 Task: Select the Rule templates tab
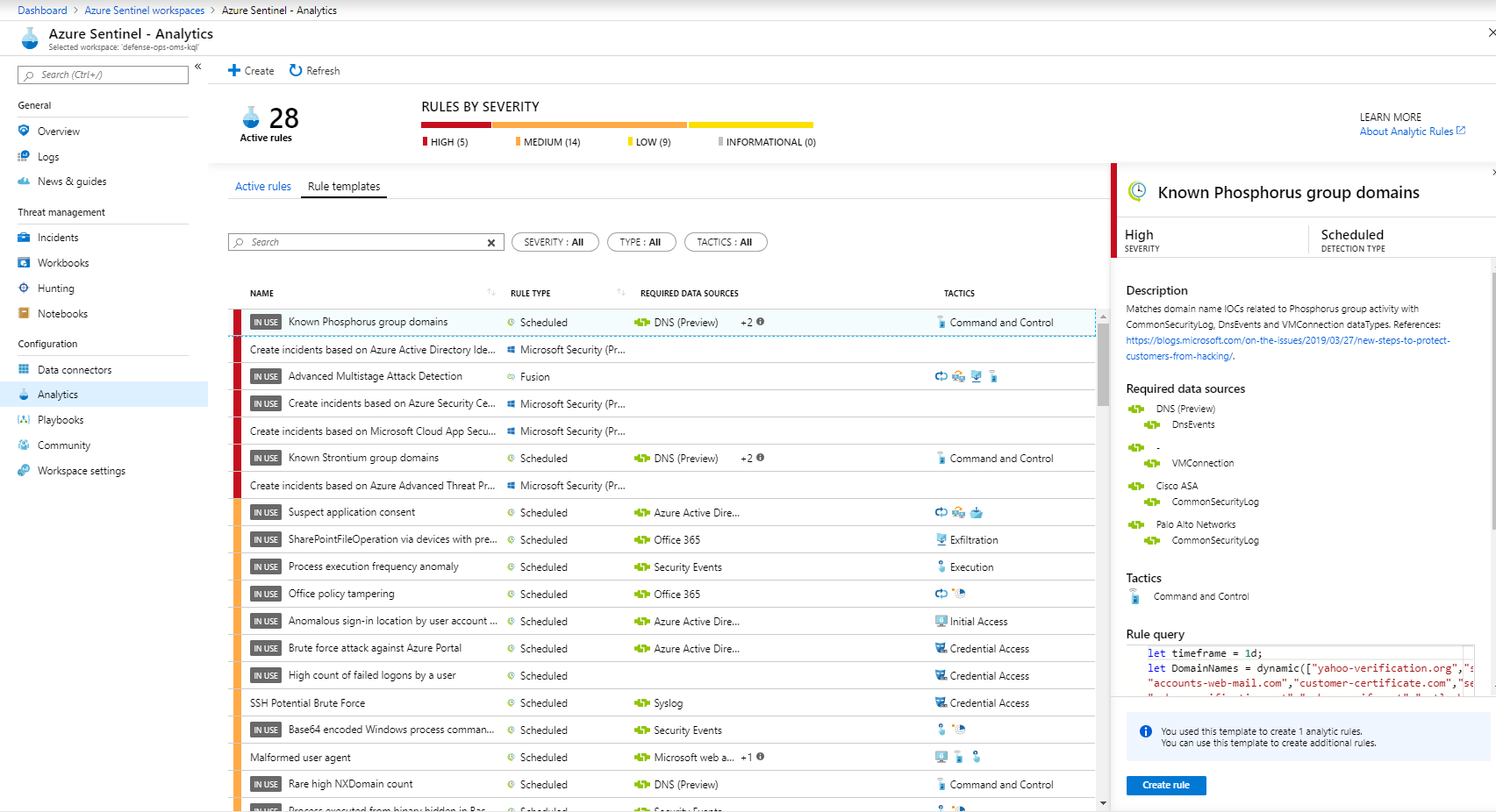pyautogui.click(x=344, y=187)
